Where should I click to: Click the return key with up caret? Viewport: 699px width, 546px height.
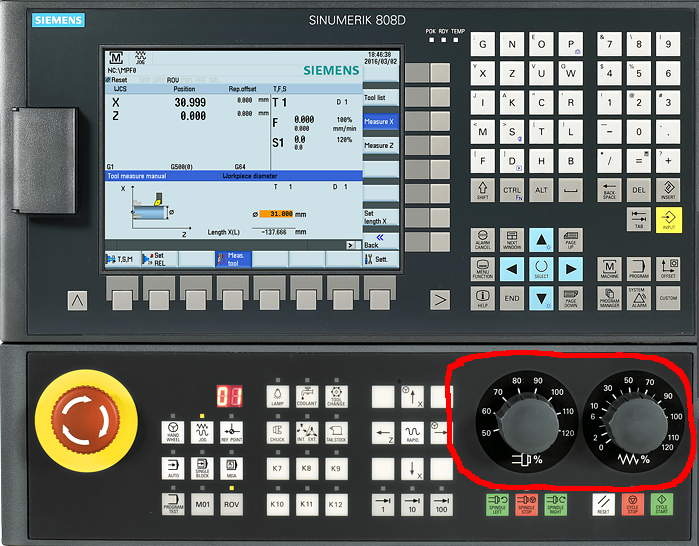pyautogui.click(x=77, y=300)
